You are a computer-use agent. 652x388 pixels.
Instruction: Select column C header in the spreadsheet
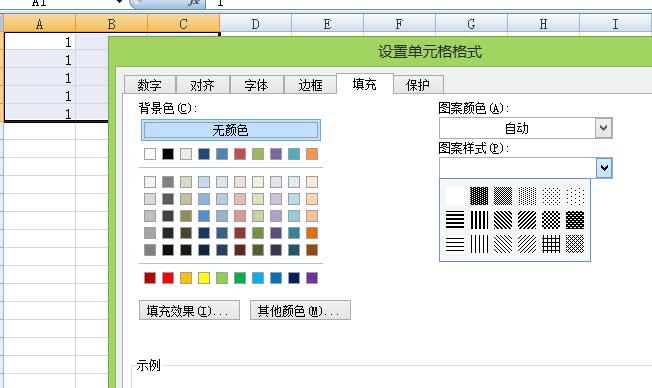(183, 24)
